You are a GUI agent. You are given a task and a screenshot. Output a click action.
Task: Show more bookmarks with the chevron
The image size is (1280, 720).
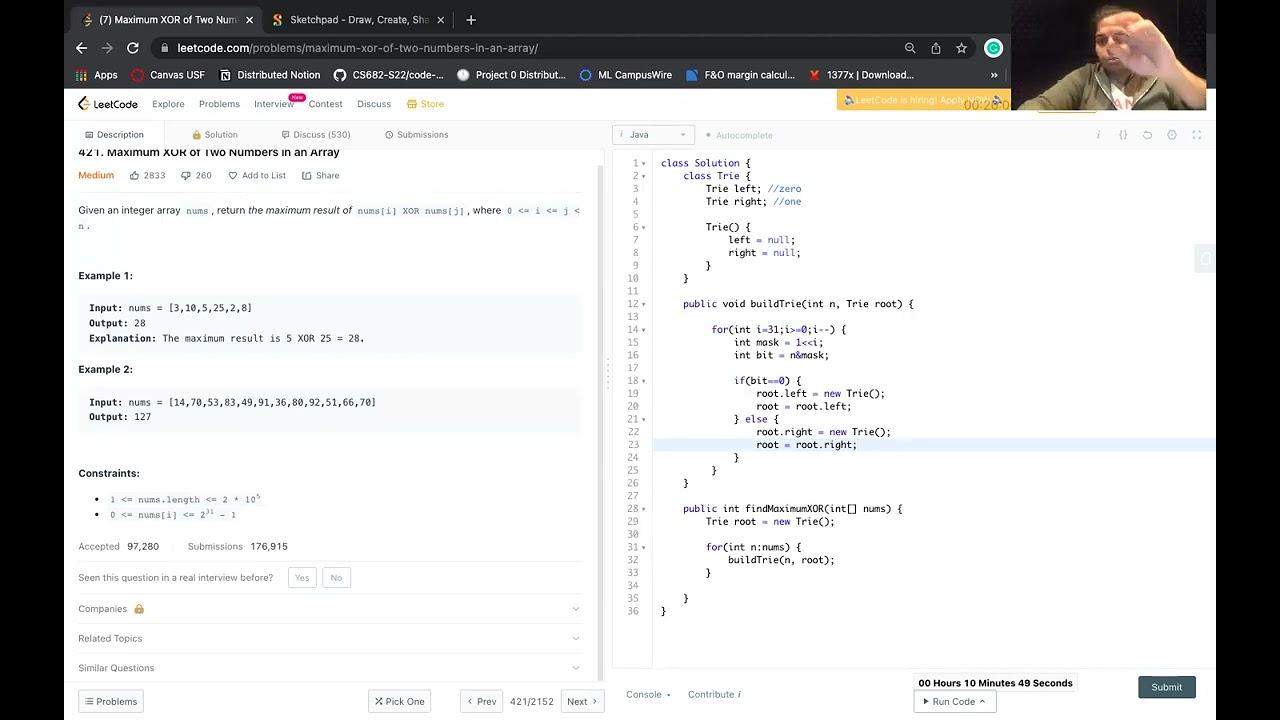click(x=994, y=75)
